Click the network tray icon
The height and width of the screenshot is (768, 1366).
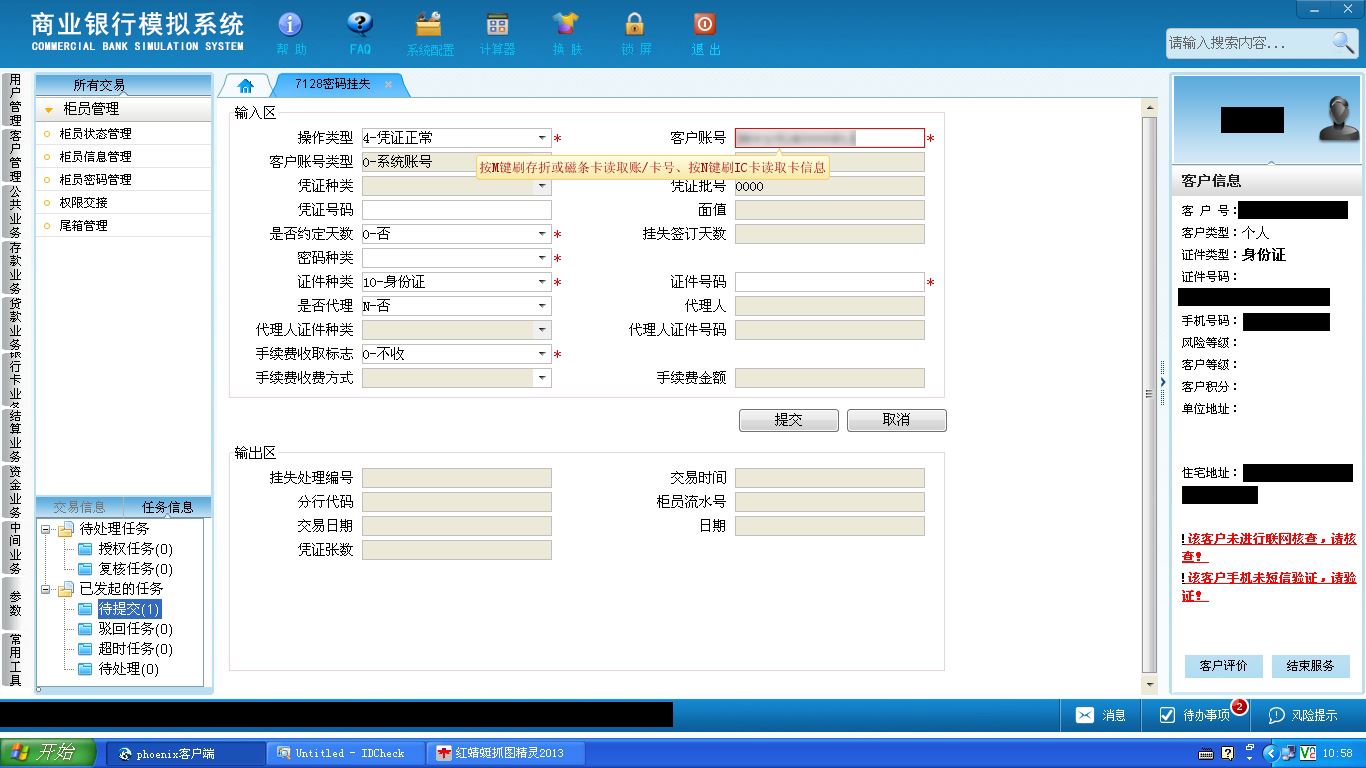[1288, 753]
